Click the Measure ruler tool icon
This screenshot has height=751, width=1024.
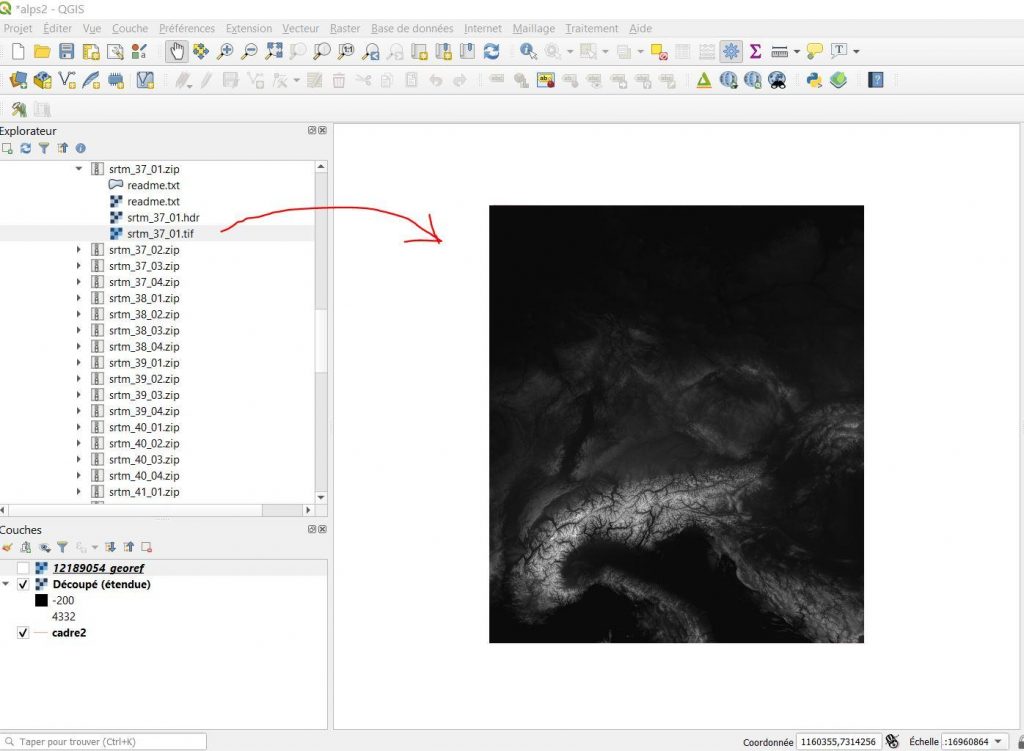pyautogui.click(x=779, y=51)
